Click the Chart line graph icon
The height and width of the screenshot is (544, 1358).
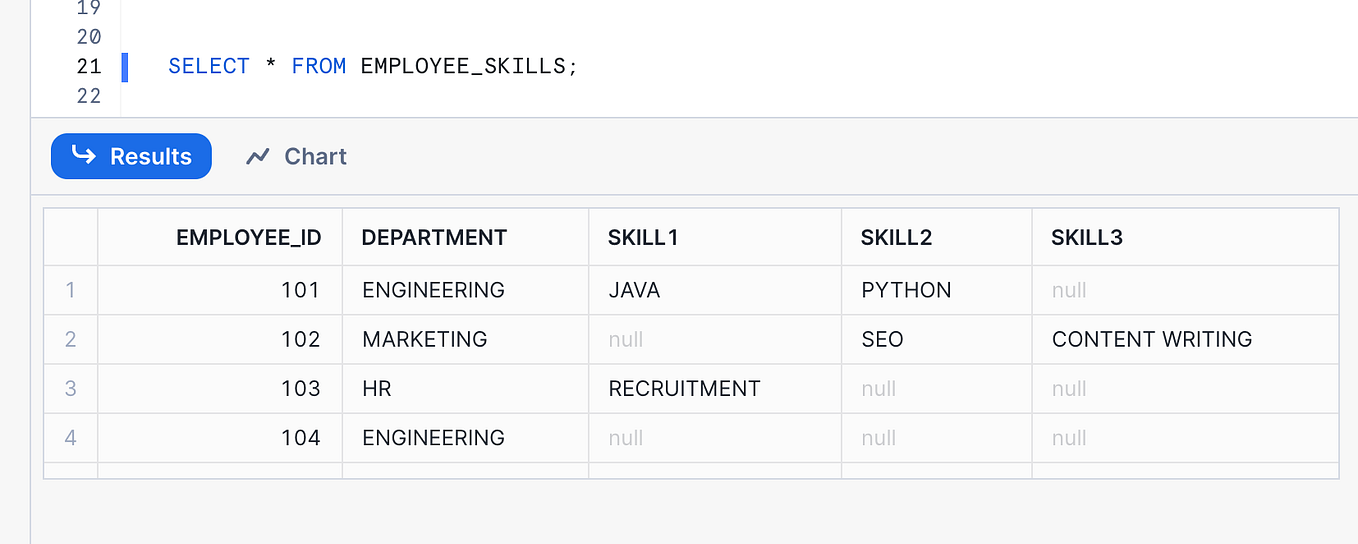pos(258,157)
